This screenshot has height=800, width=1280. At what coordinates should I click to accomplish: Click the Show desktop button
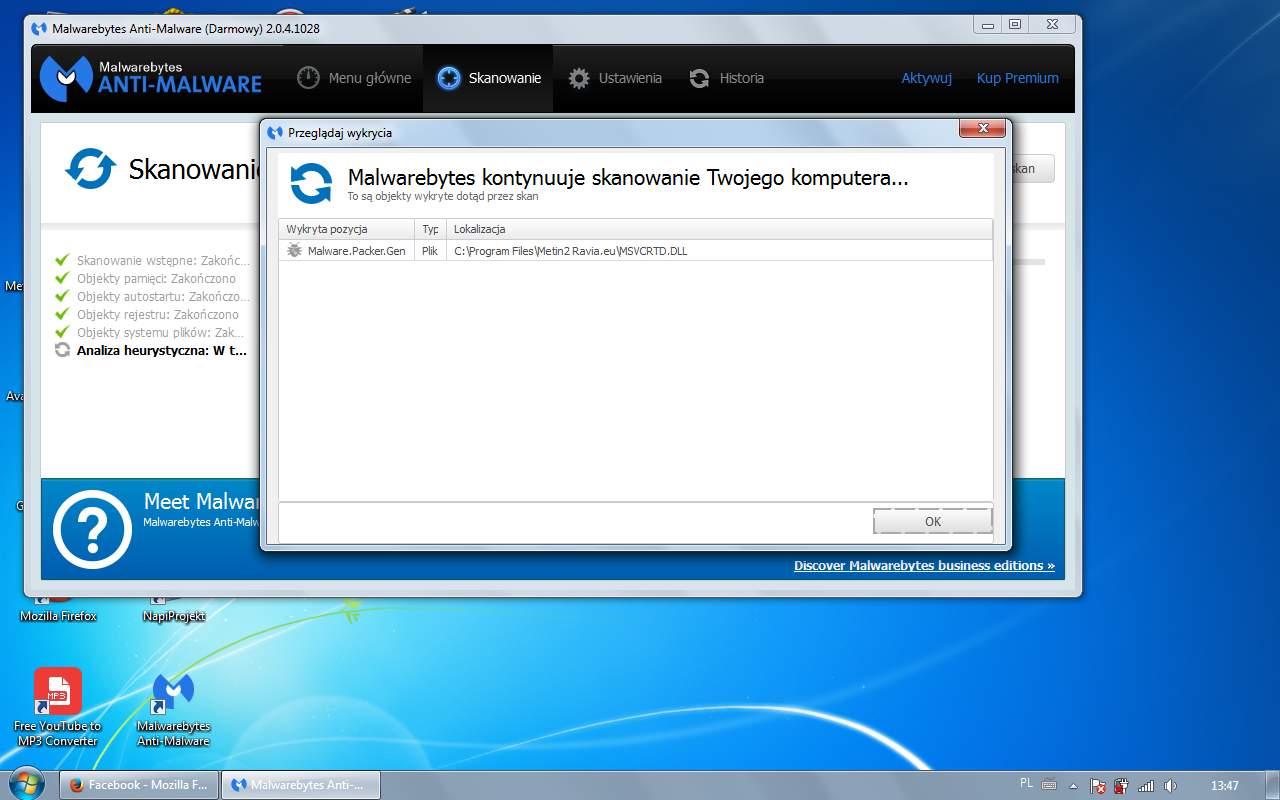tap(1272, 785)
